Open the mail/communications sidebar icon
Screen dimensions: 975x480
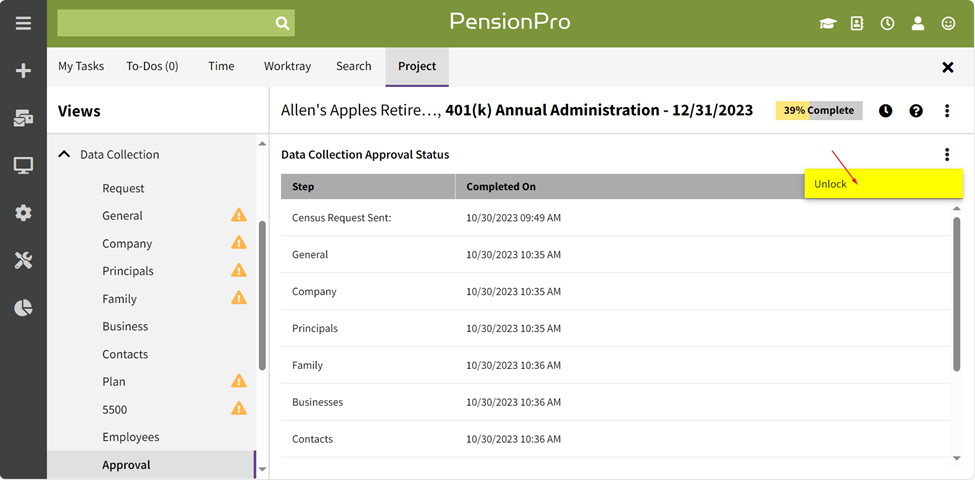click(23, 118)
